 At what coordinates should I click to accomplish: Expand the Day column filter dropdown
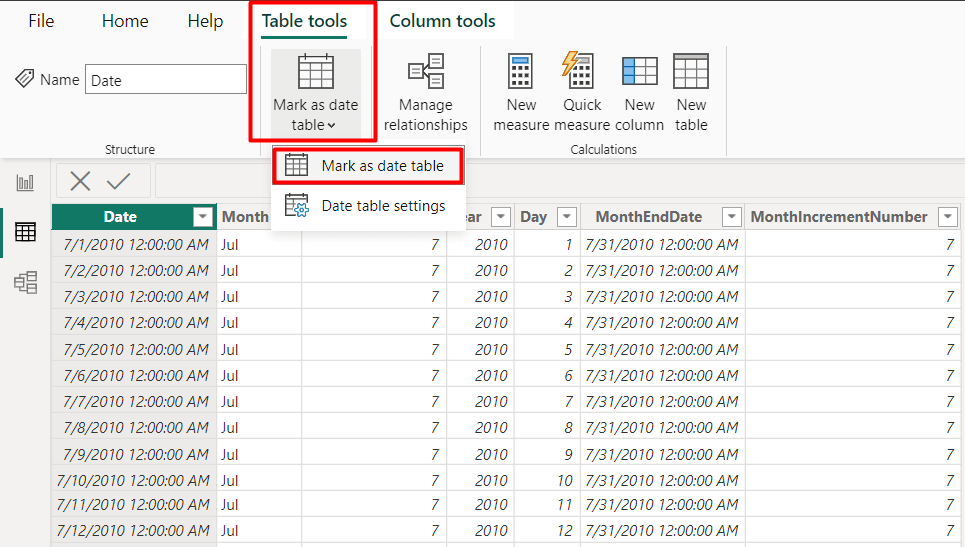point(566,217)
